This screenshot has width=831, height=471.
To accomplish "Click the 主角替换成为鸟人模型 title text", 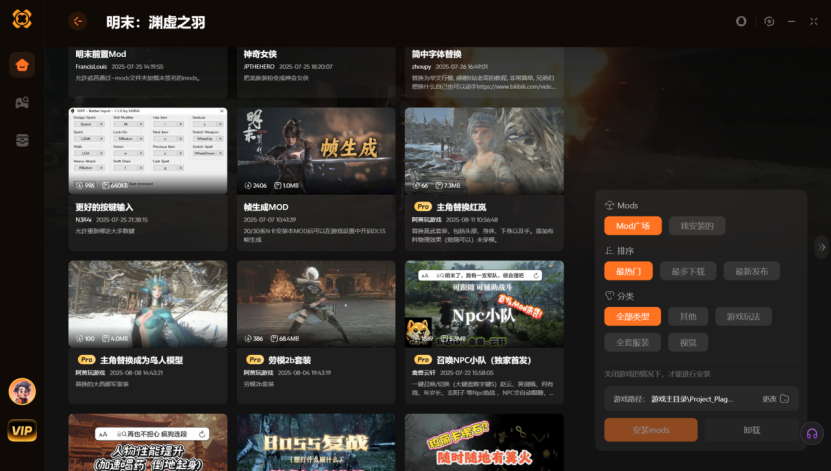I will (x=142, y=360).
